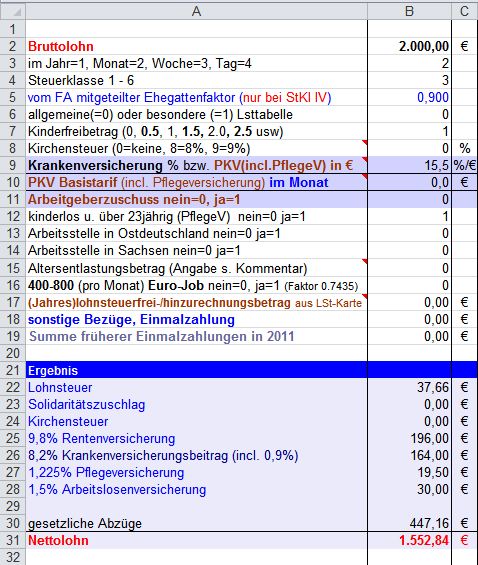Select the Steuerklasse value cell
The width and height of the screenshot is (478, 565).
(409, 80)
